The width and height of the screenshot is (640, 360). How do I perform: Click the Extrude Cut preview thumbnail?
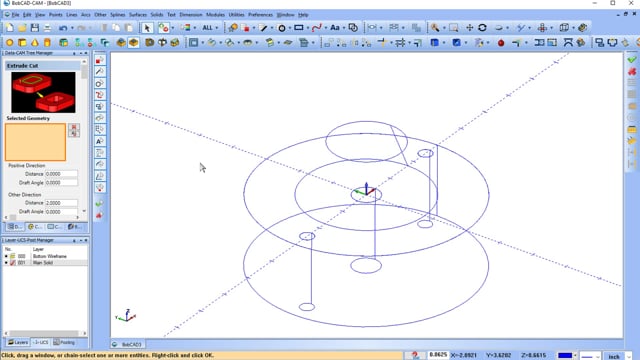pos(43,93)
